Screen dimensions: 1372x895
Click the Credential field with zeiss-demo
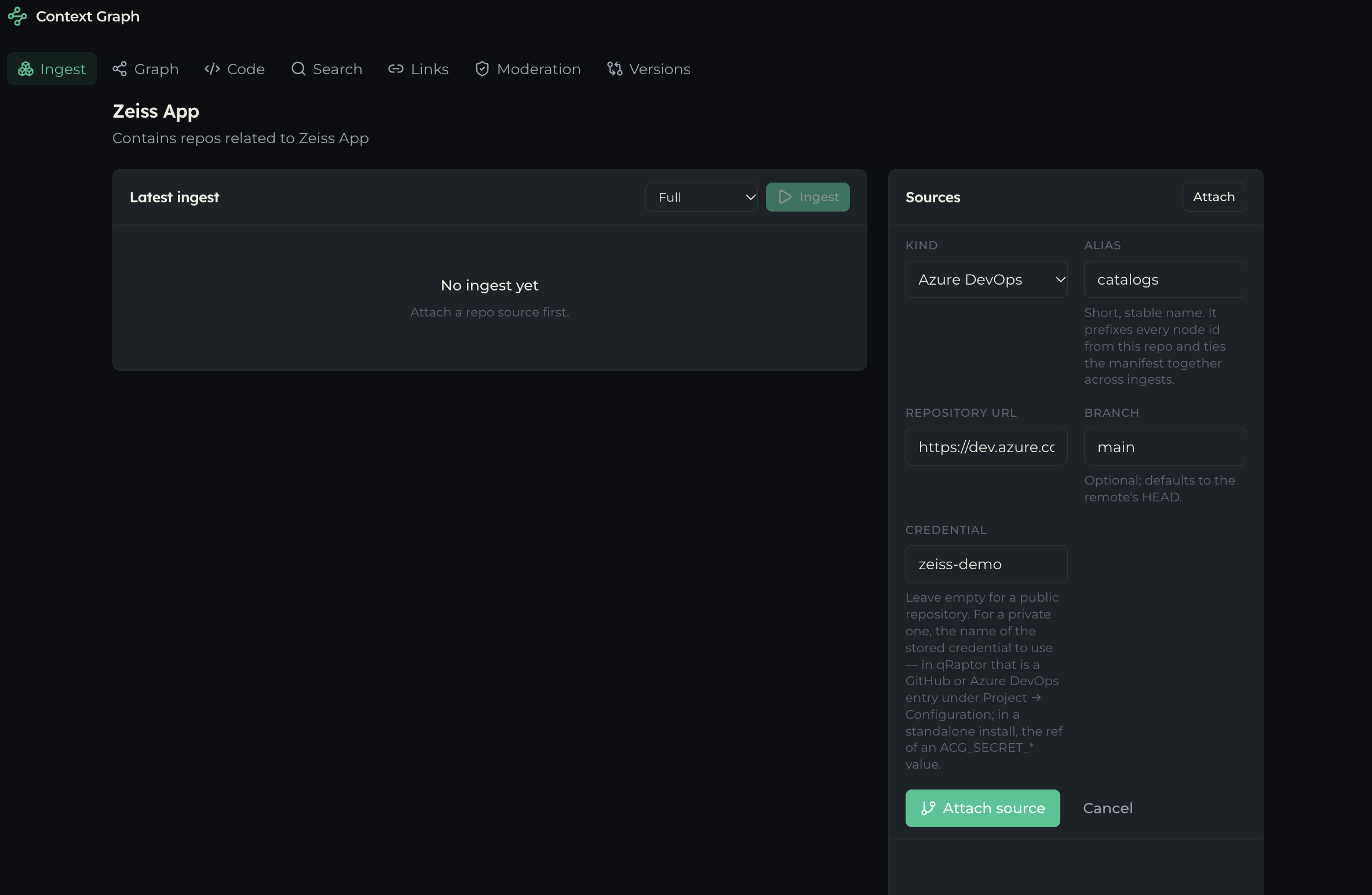[986, 564]
